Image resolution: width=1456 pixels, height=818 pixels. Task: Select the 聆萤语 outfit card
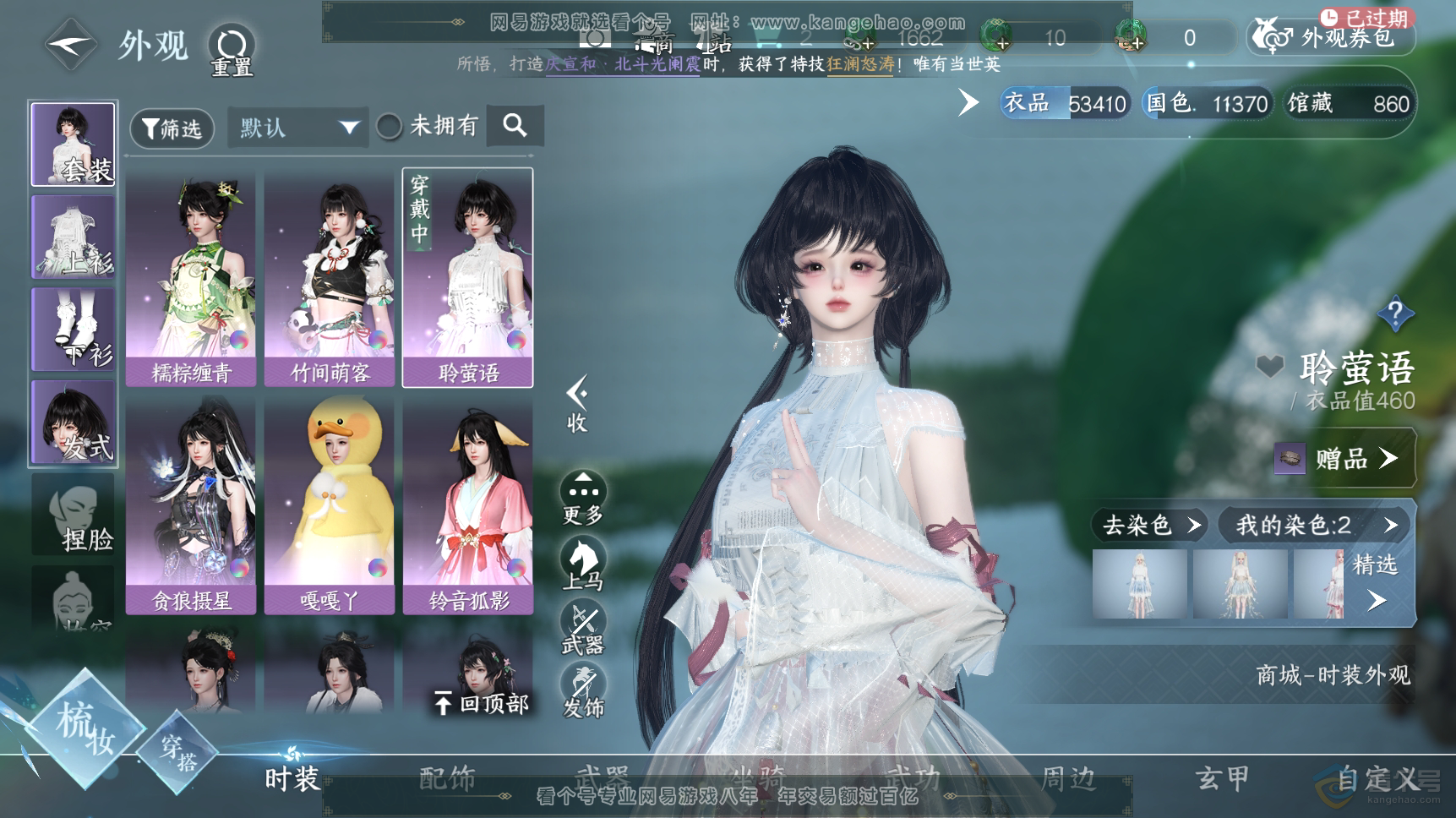click(468, 278)
